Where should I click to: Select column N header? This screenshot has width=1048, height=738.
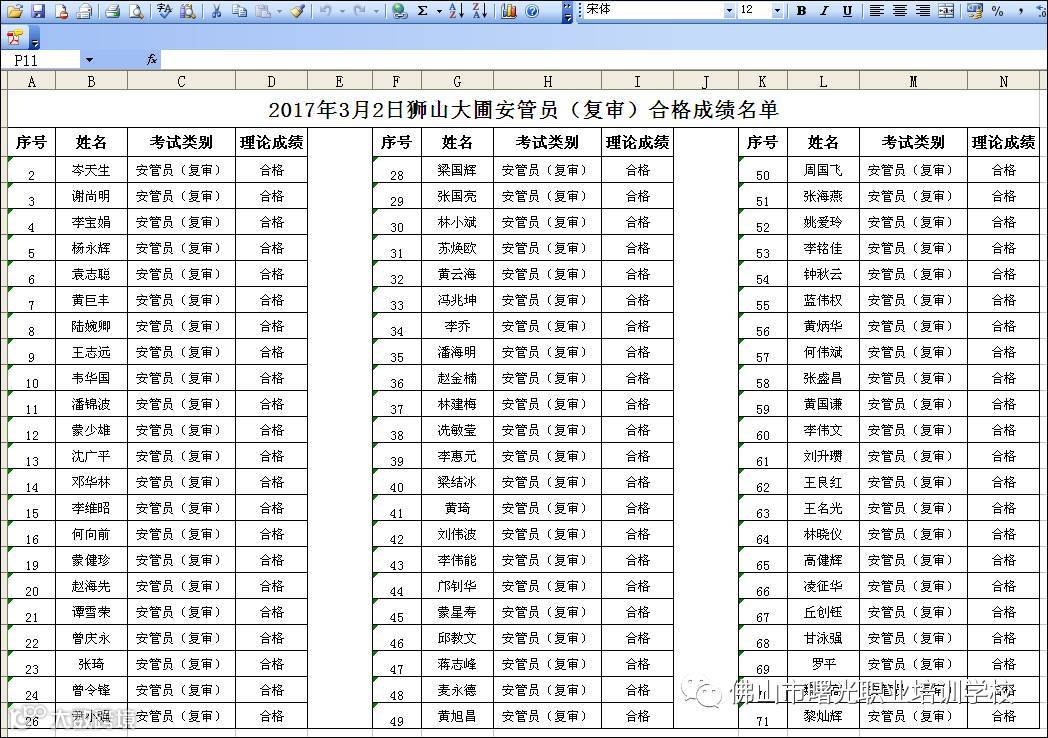tap(1003, 81)
